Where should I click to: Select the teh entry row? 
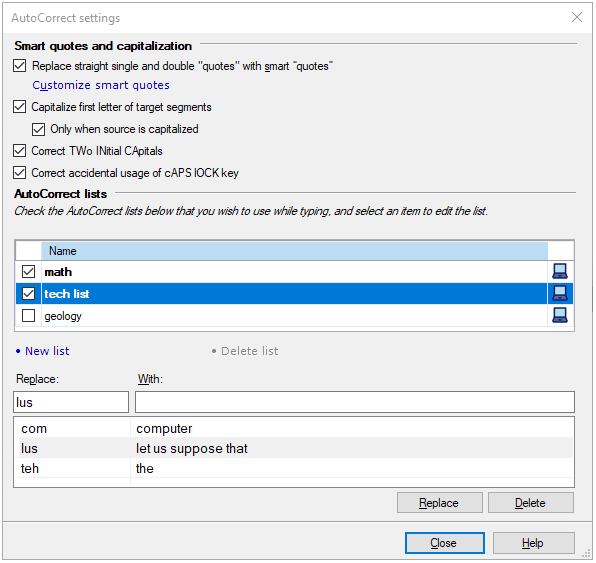pos(294,468)
